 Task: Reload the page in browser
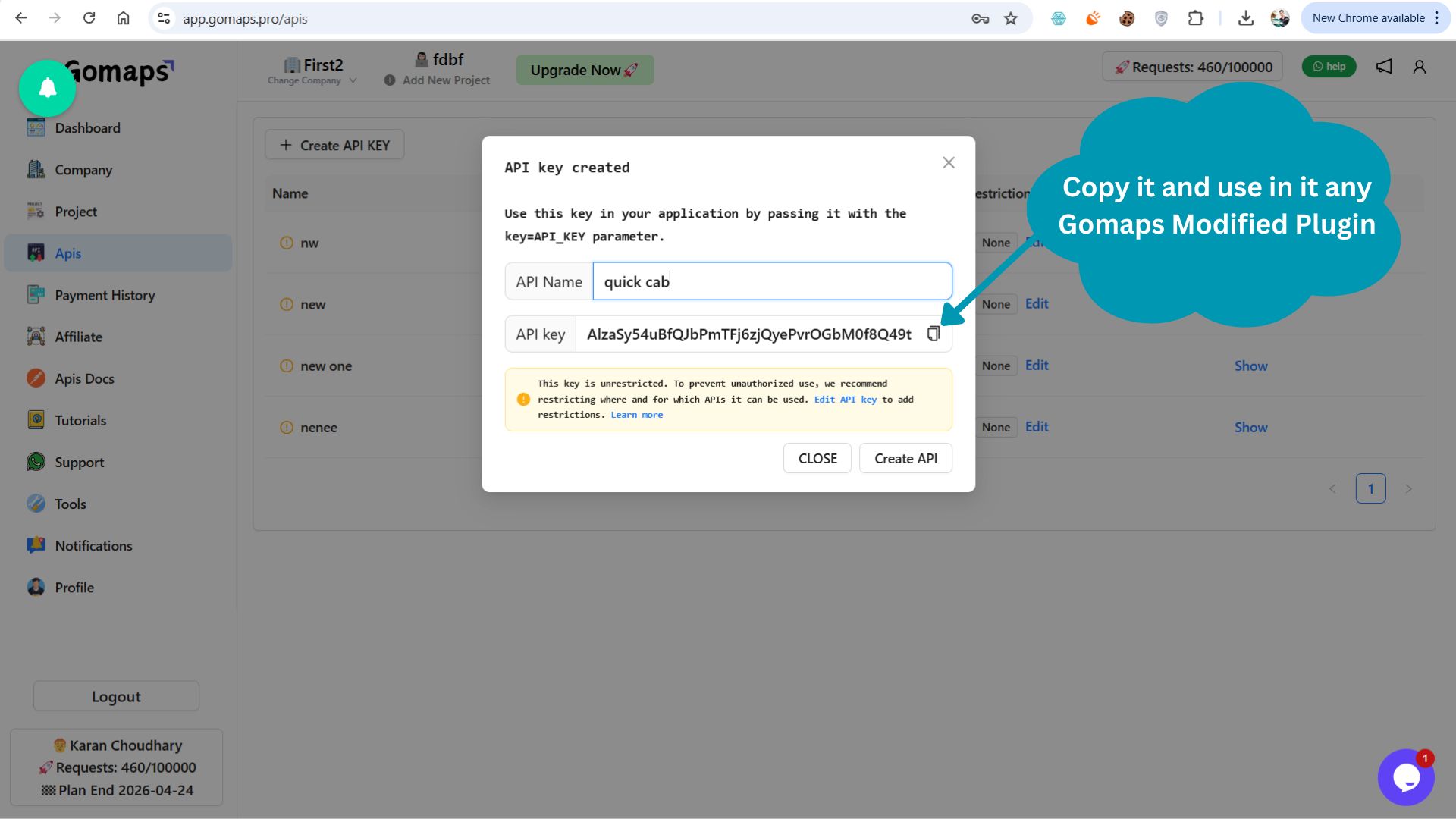tap(89, 18)
